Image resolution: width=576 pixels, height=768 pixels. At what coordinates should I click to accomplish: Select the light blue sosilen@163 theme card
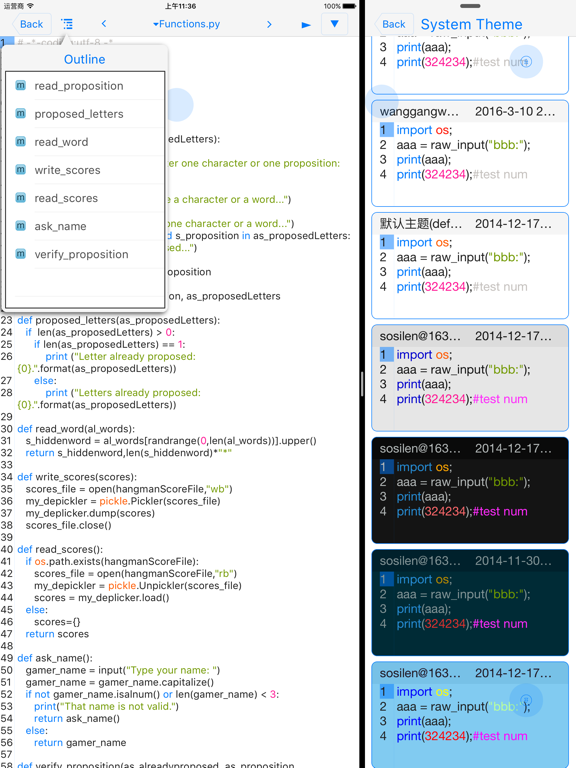(x=470, y=715)
